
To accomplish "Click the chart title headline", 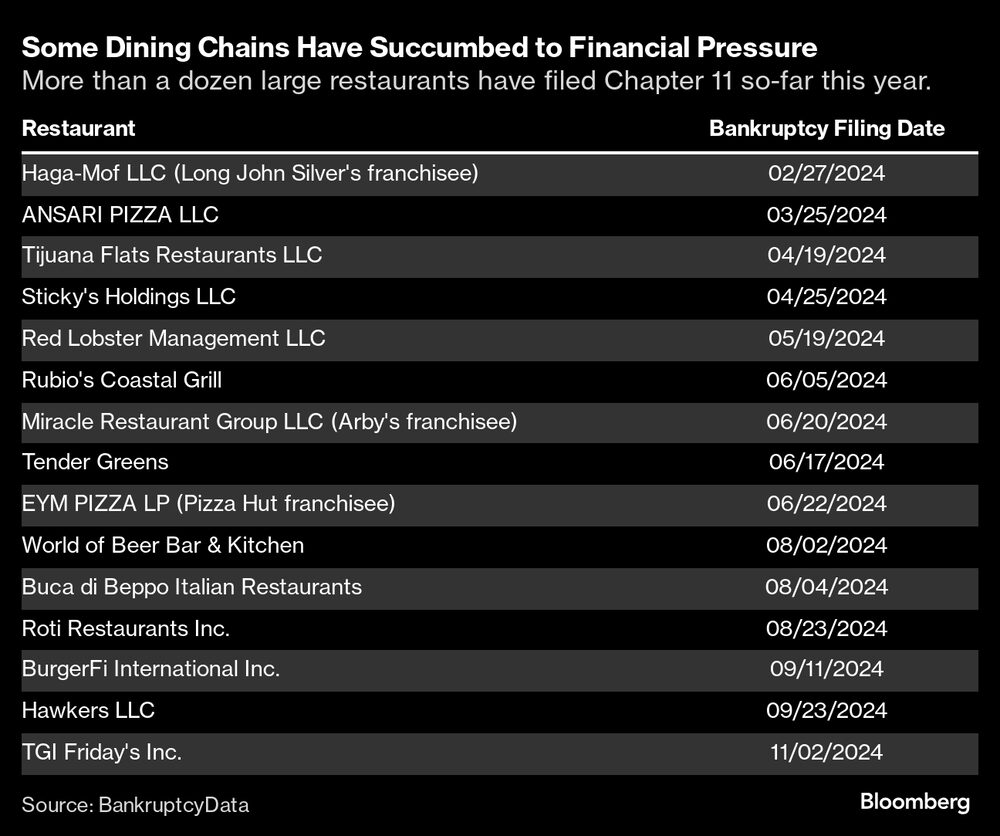I will click(419, 47).
